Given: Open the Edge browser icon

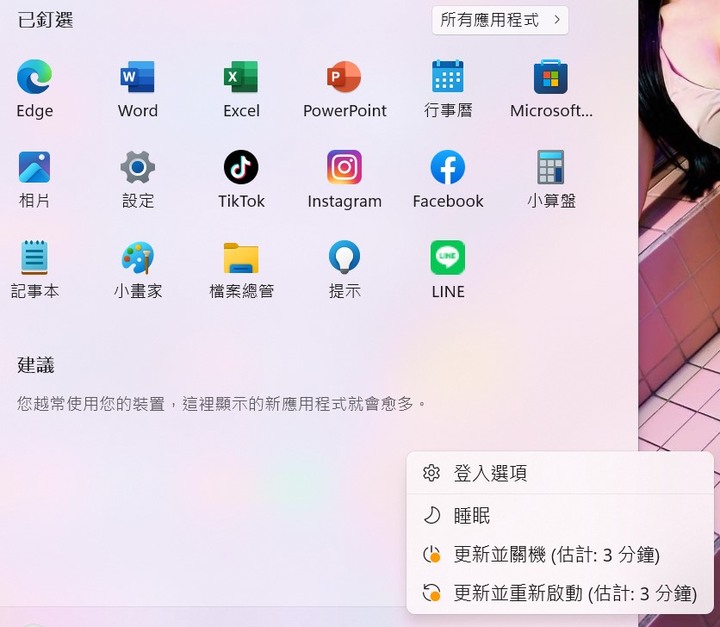Looking at the screenshot, I should tap(34, 77).
